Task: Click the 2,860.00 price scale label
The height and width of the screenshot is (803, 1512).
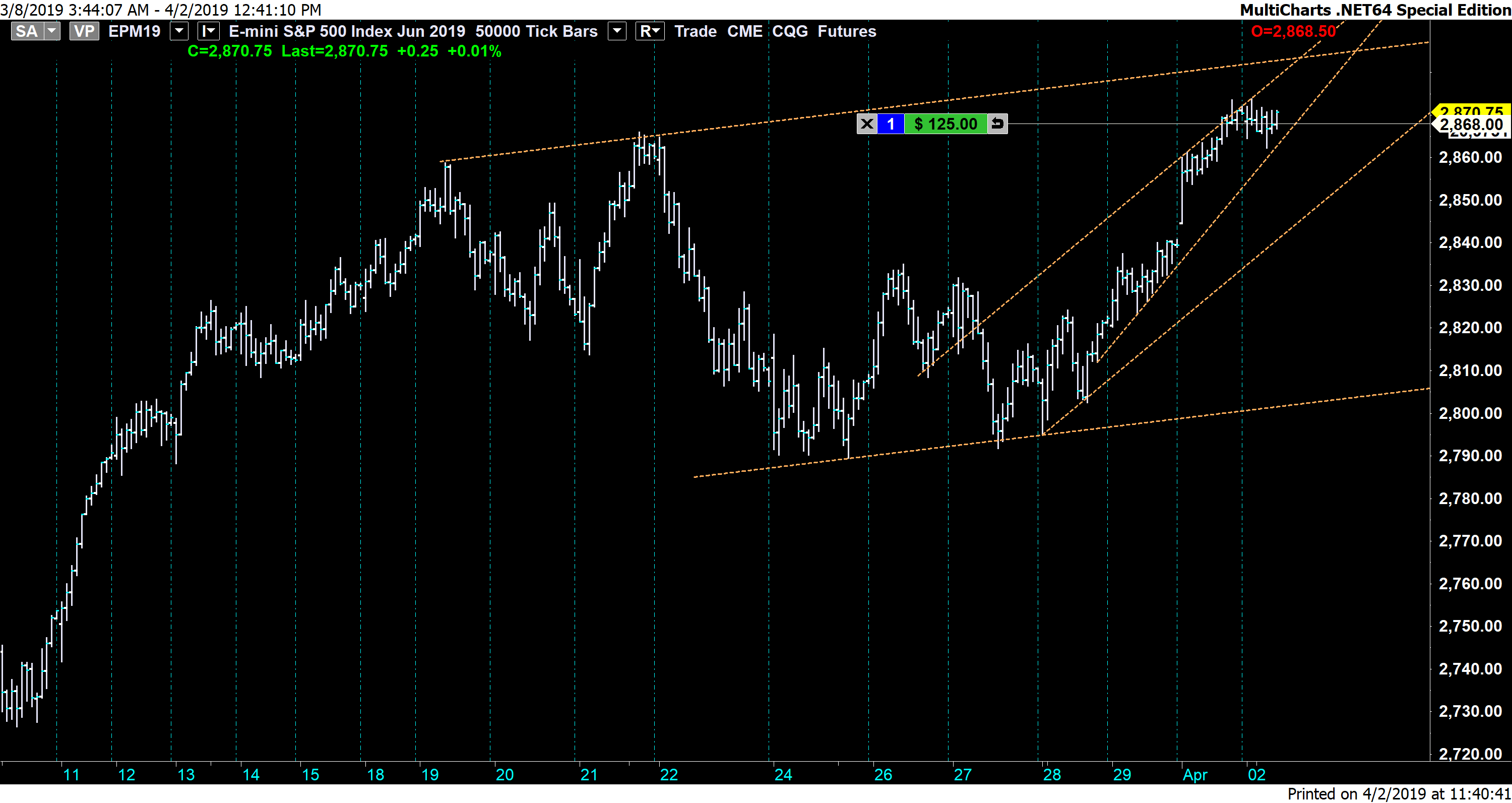Action: click(1470, 157)
